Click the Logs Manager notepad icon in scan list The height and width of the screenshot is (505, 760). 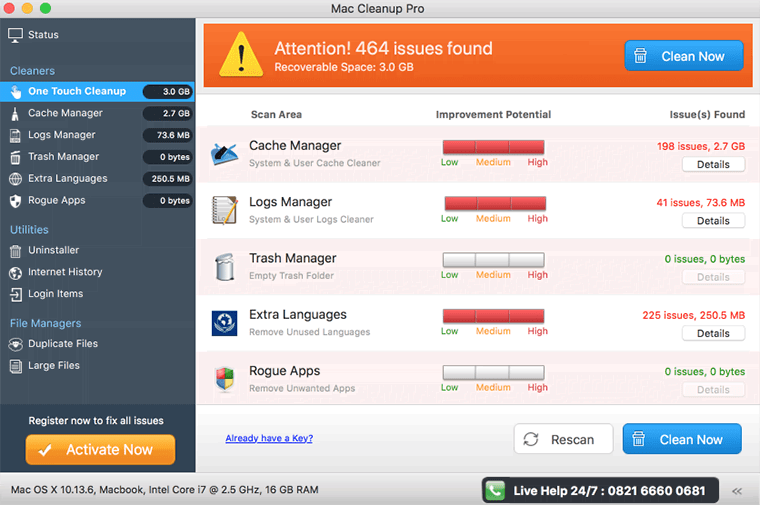[225, 210]
